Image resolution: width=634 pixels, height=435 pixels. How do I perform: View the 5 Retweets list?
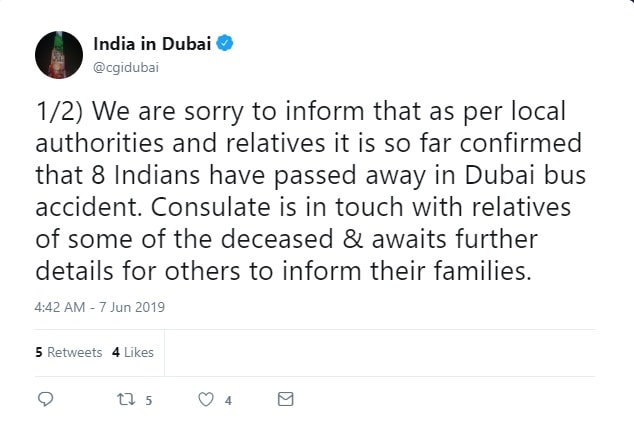tap(69, 352)
